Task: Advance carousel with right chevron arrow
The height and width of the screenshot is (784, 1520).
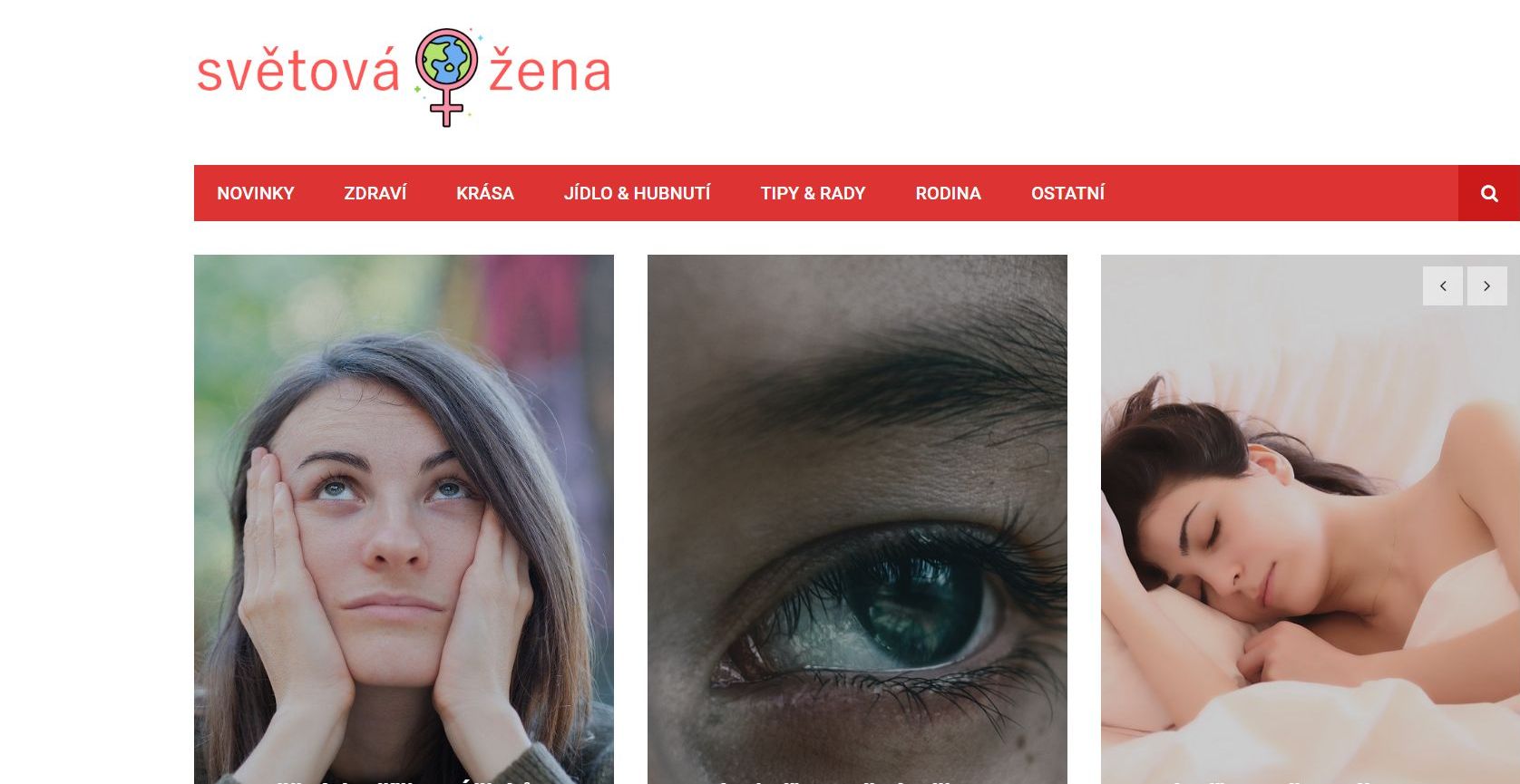Action: 1486,286
